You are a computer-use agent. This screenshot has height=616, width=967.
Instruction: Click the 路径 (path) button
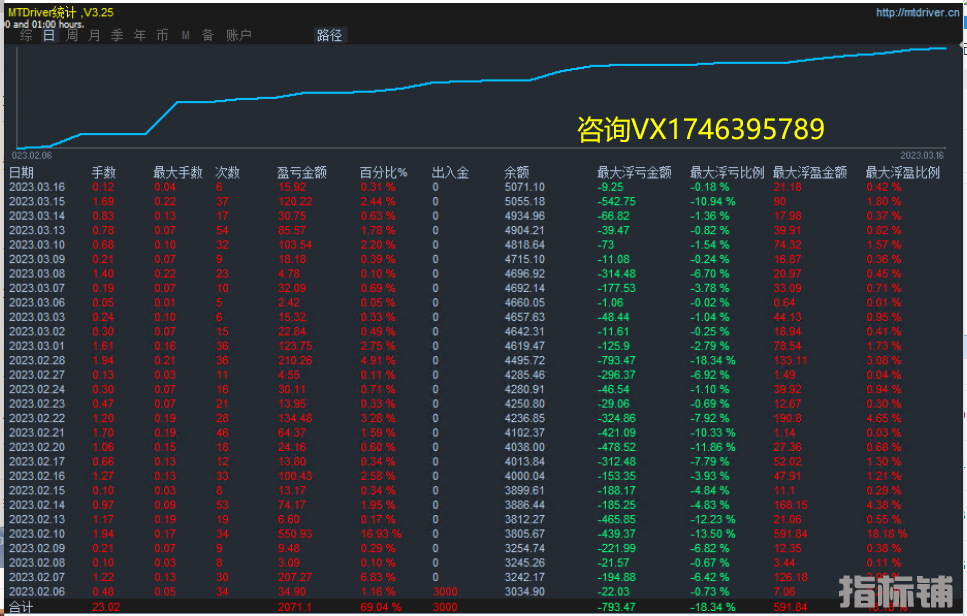[329, 35]
